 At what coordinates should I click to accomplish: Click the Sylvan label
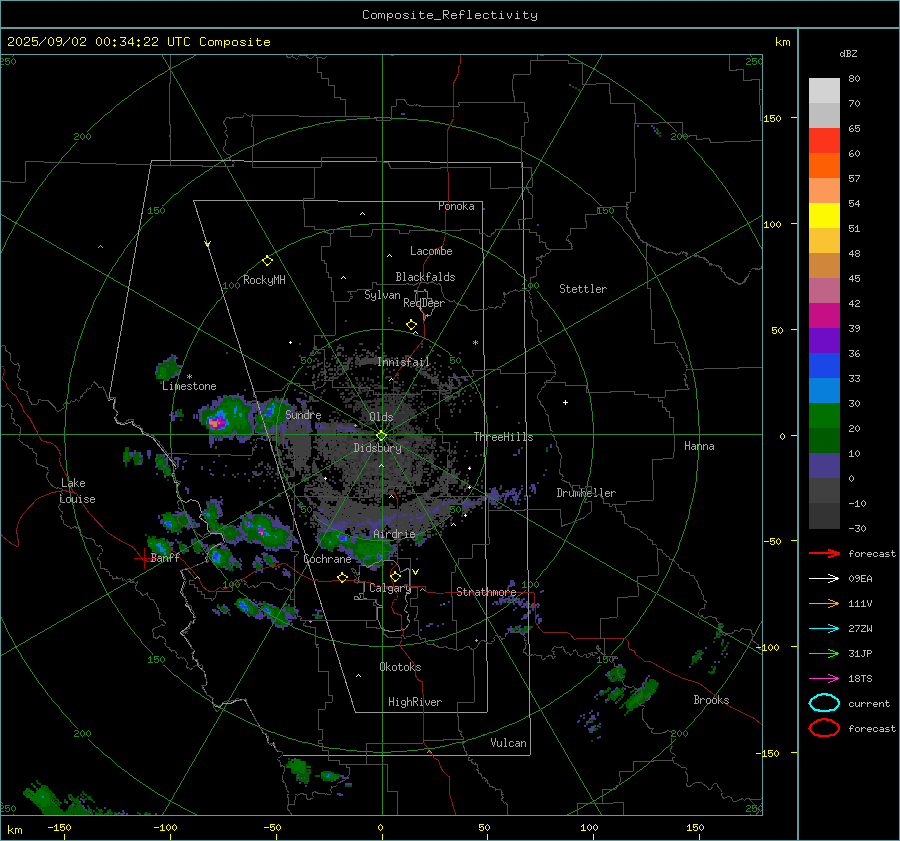click(382, 295)
